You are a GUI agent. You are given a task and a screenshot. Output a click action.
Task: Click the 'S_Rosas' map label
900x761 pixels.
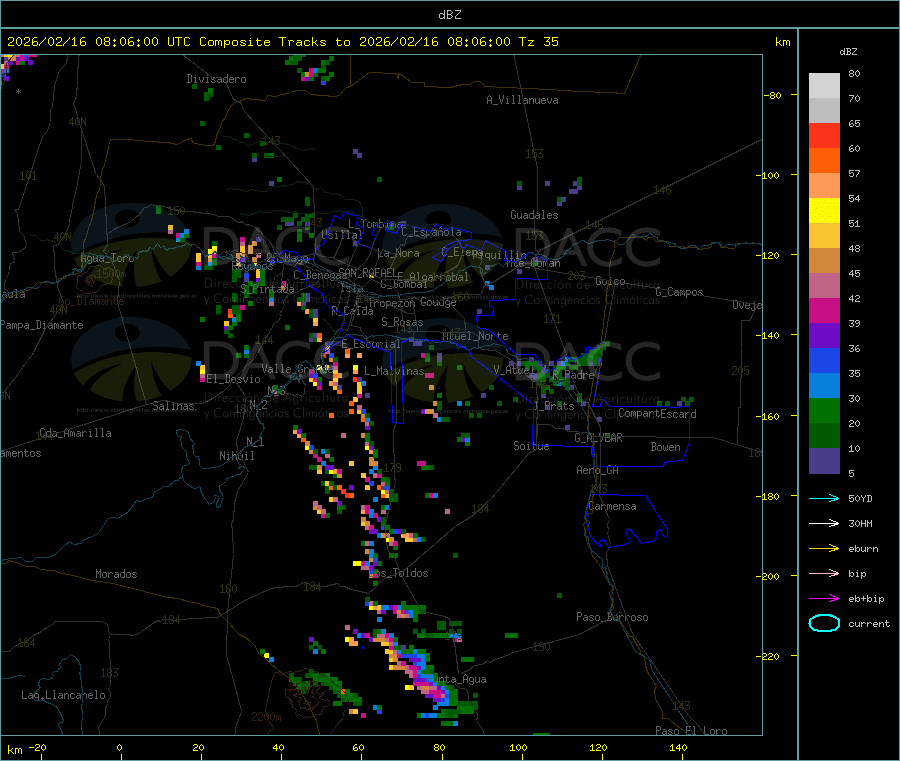point(402,322)
